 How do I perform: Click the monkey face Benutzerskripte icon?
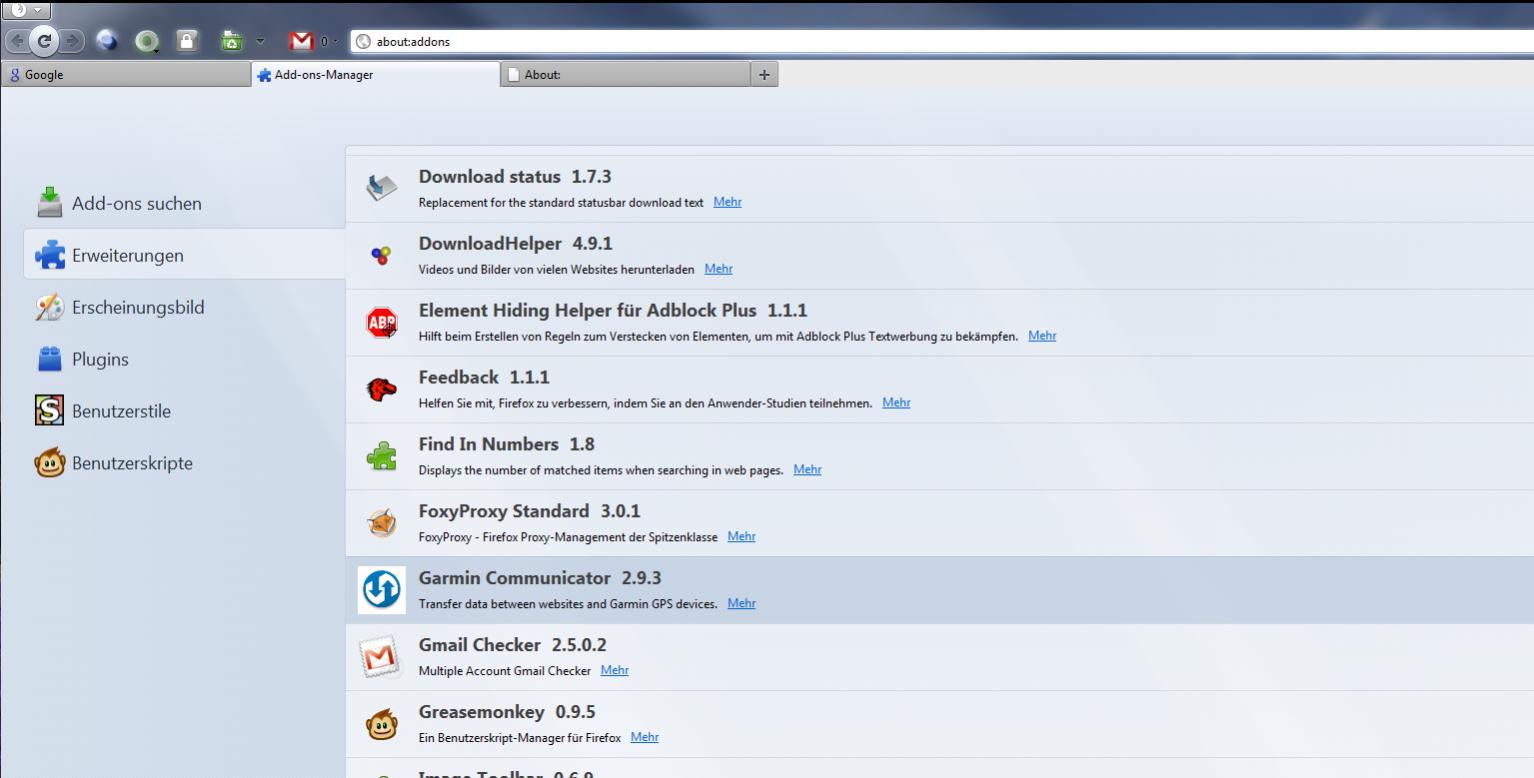50,463
